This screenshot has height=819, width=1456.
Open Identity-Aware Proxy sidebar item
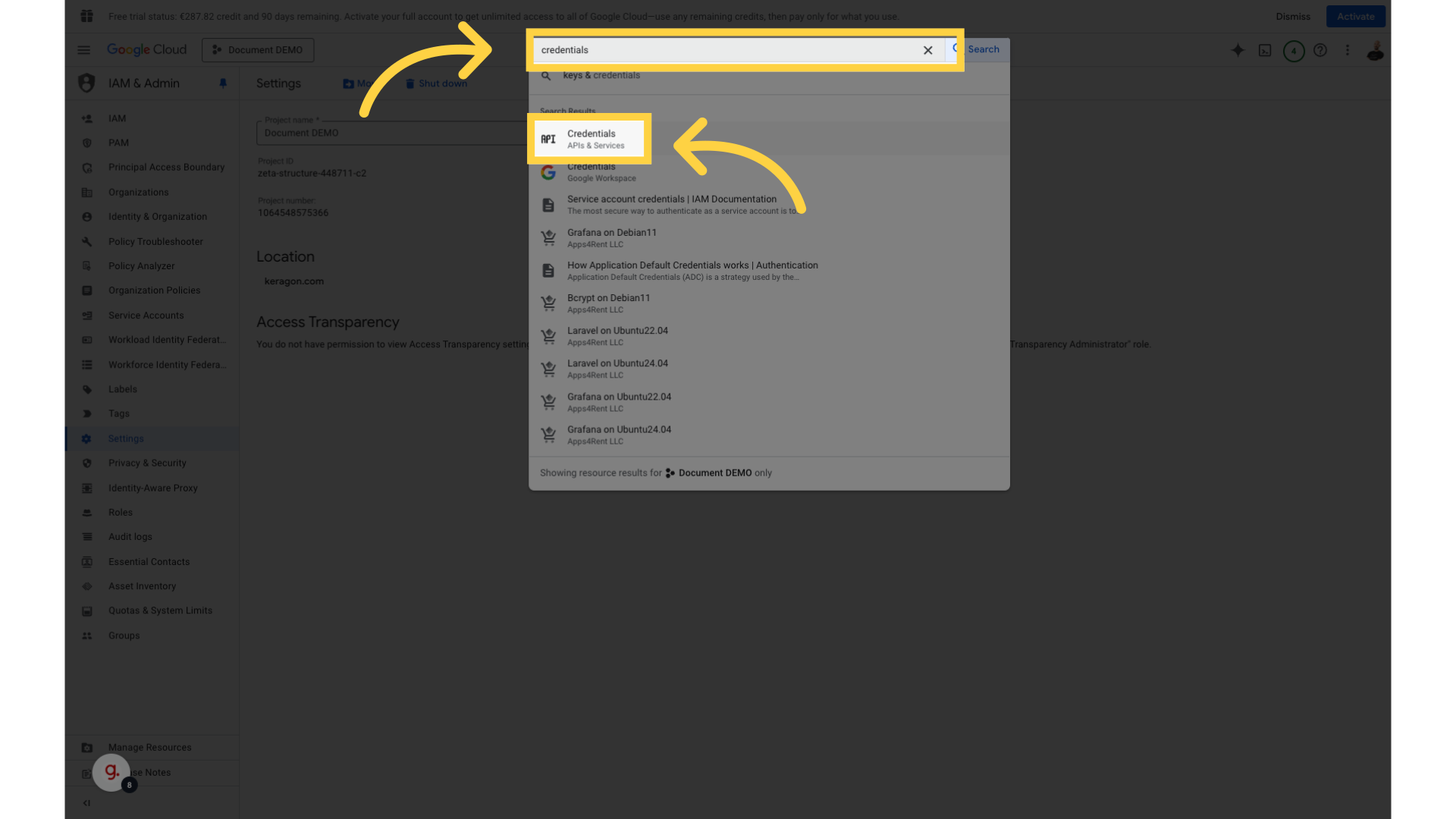click(152, 488)
